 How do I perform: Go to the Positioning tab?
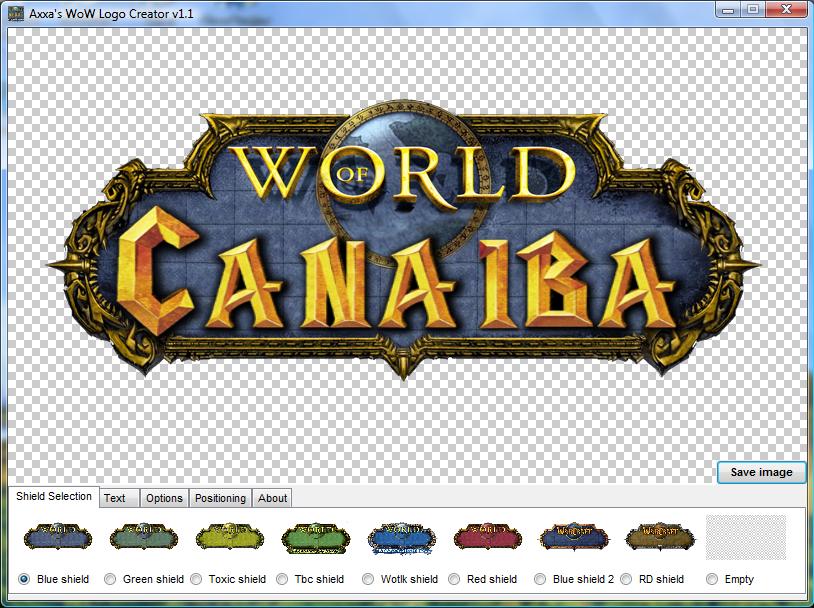[220, 498]
